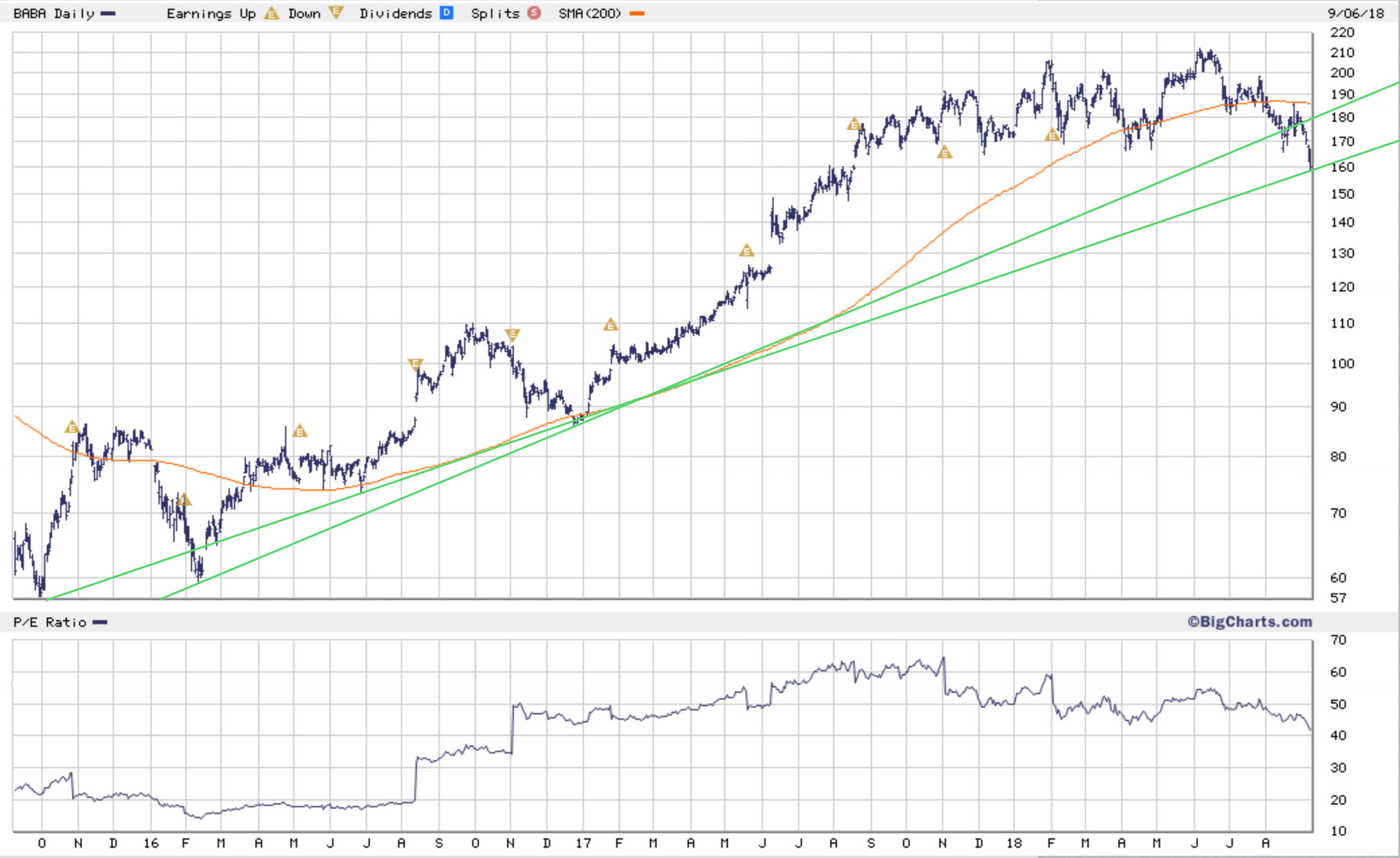Click the earnings-up marker below the 70 level
The width and height of the screenshot is (1400, 858).
click(x=184, y=500)
